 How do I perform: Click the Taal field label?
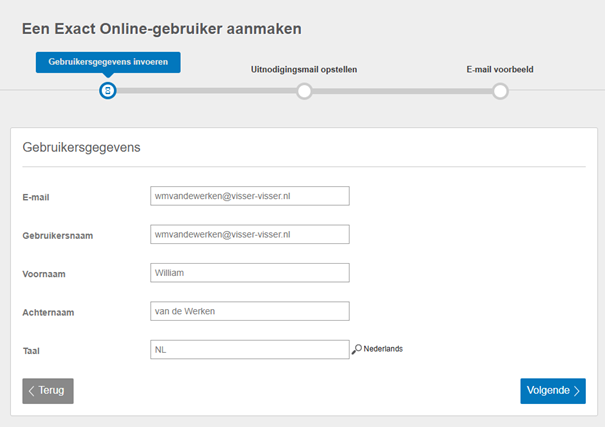[x=31, y=351]
